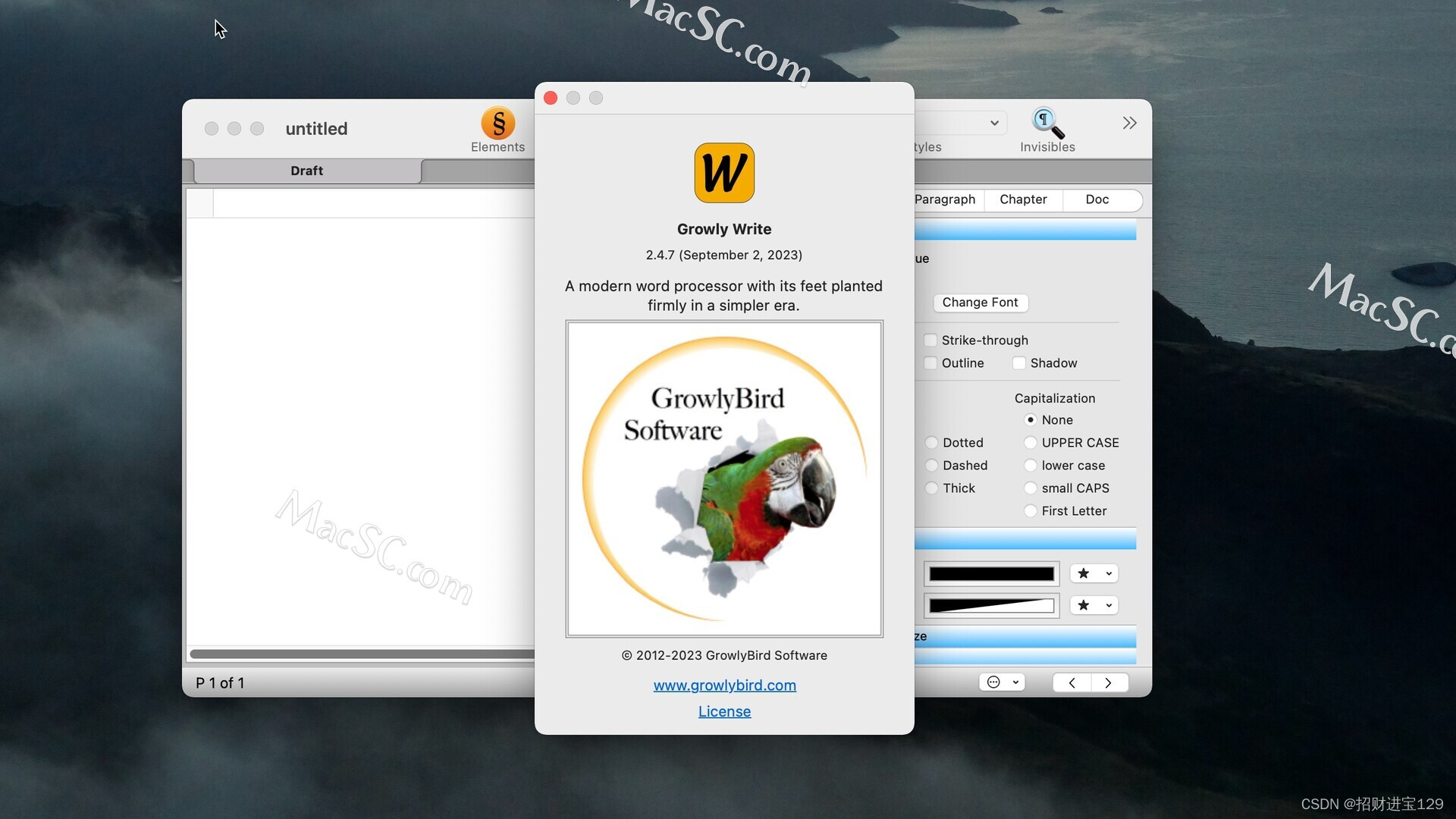
Task: Open the License link
Action: pyautogui.click(x=724, y=711)
